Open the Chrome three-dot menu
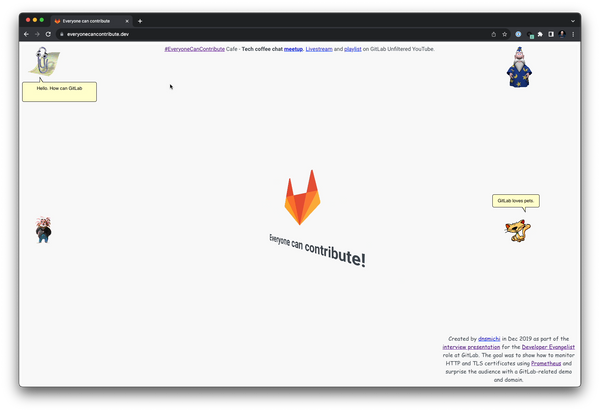 (574, 34)
